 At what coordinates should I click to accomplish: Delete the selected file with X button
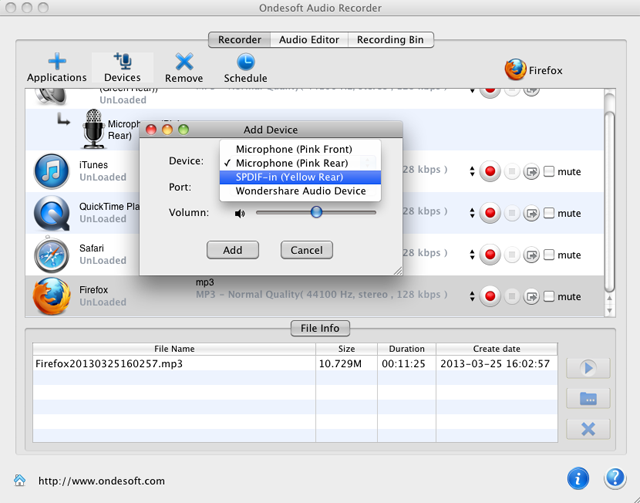point(587,428)
